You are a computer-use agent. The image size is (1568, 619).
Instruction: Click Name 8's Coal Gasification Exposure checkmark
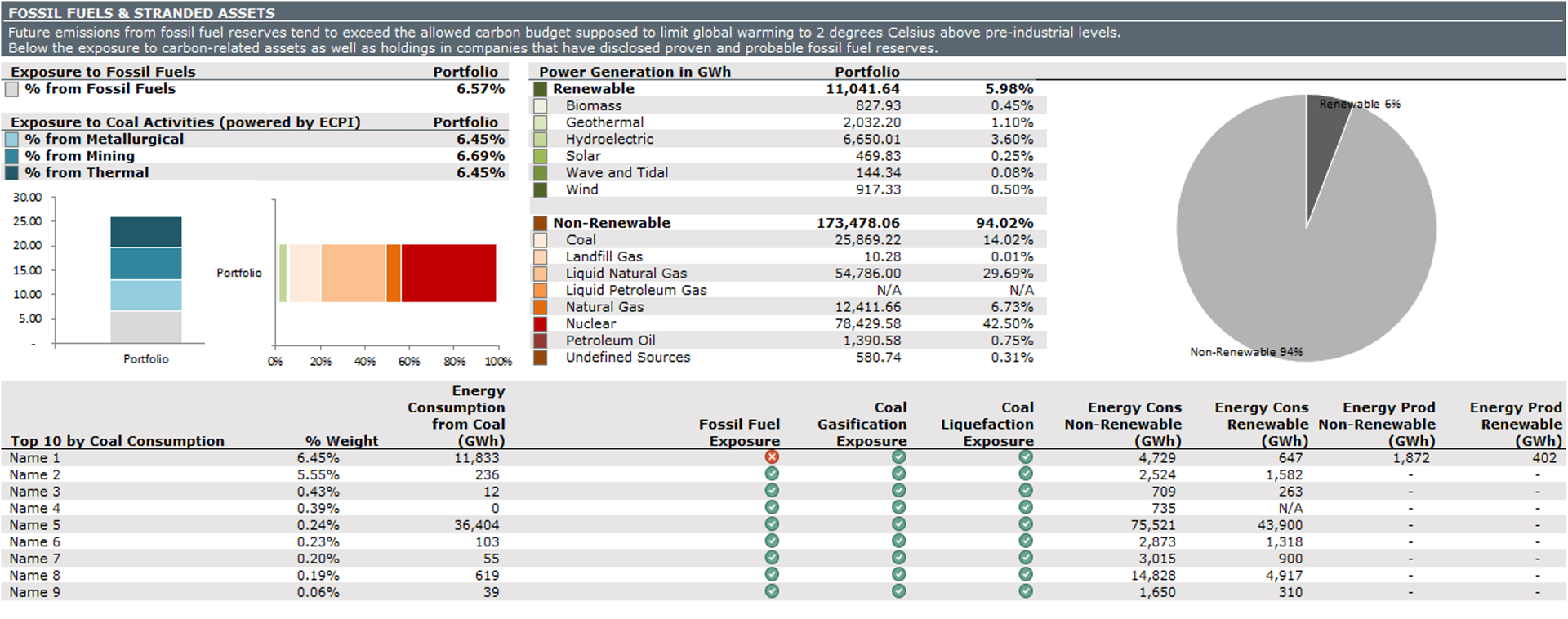(x=898, y=575)
